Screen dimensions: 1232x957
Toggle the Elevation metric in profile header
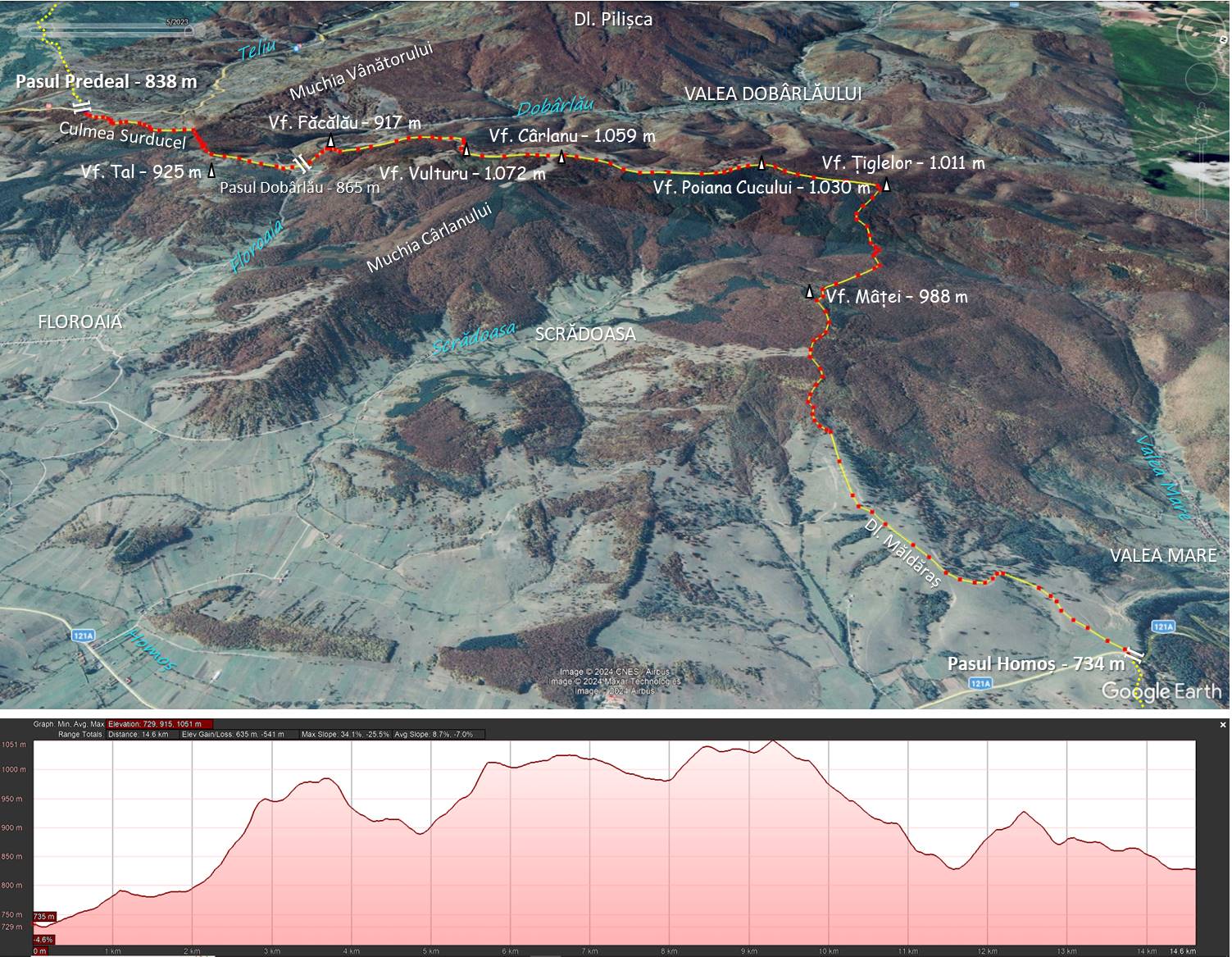[161, 724]
